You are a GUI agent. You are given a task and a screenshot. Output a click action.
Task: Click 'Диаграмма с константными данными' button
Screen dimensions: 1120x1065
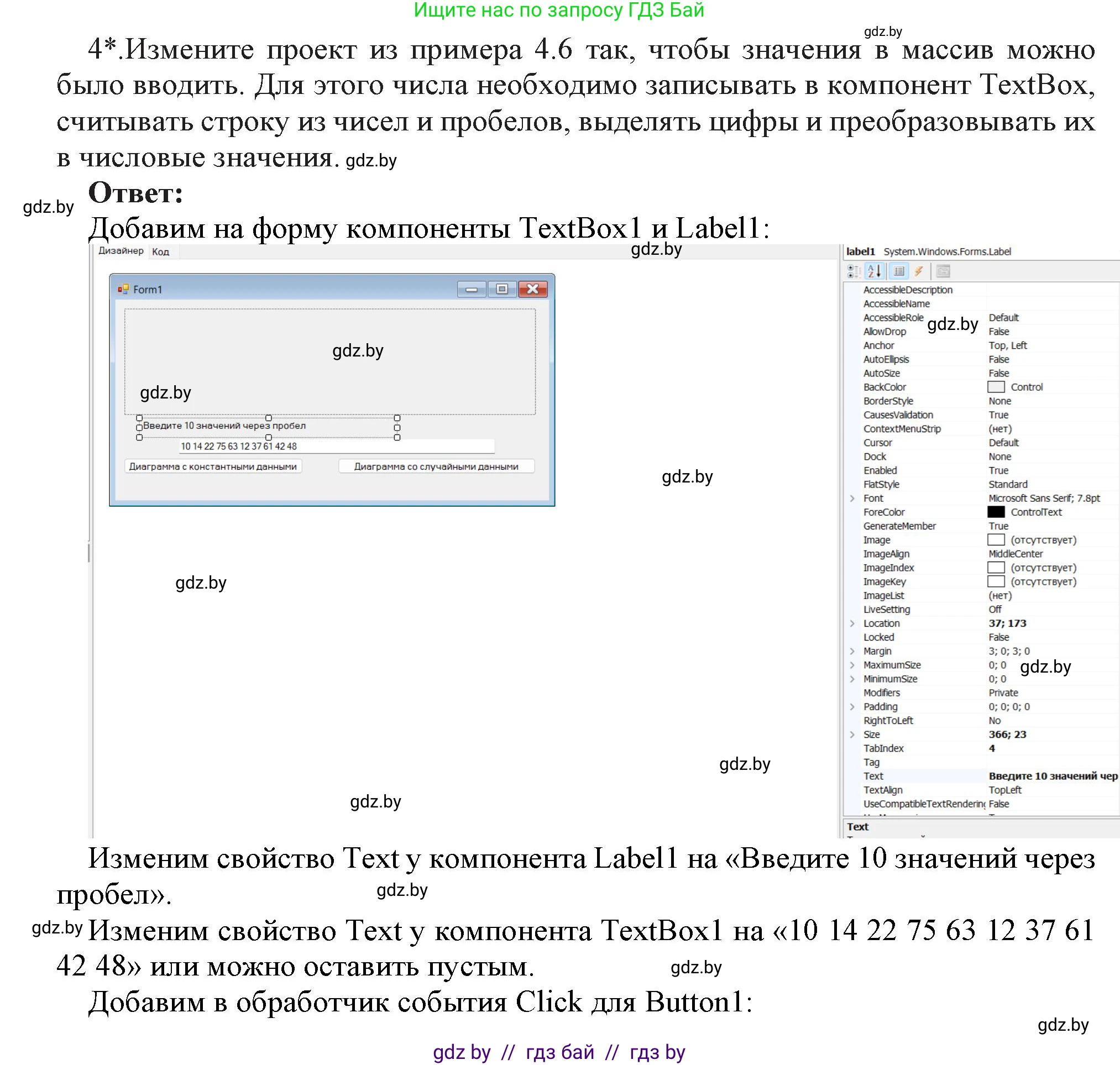pyautogui.click(x=213, y=466)
